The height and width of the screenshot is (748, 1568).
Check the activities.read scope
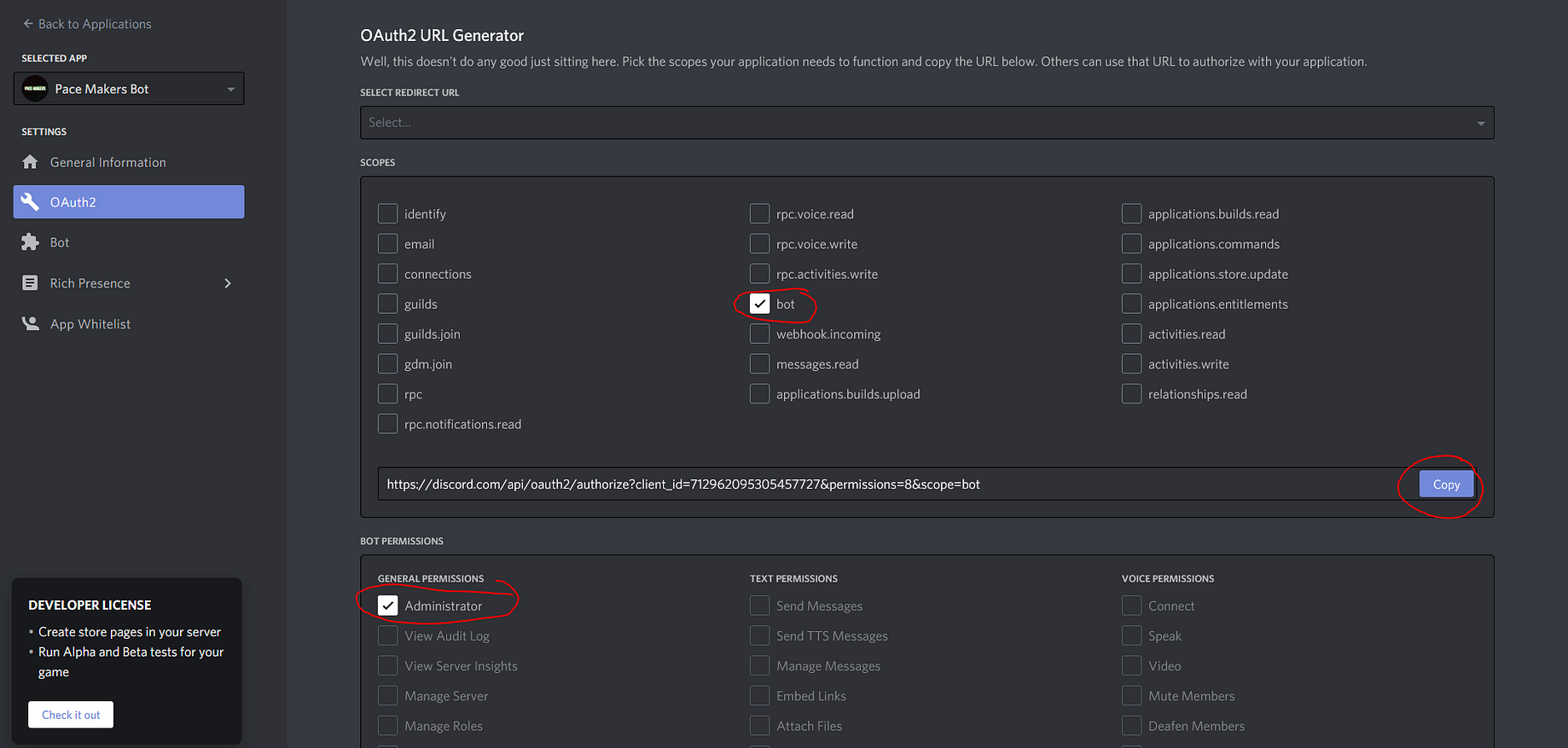pyautogui.click(x=1132, y=333)
